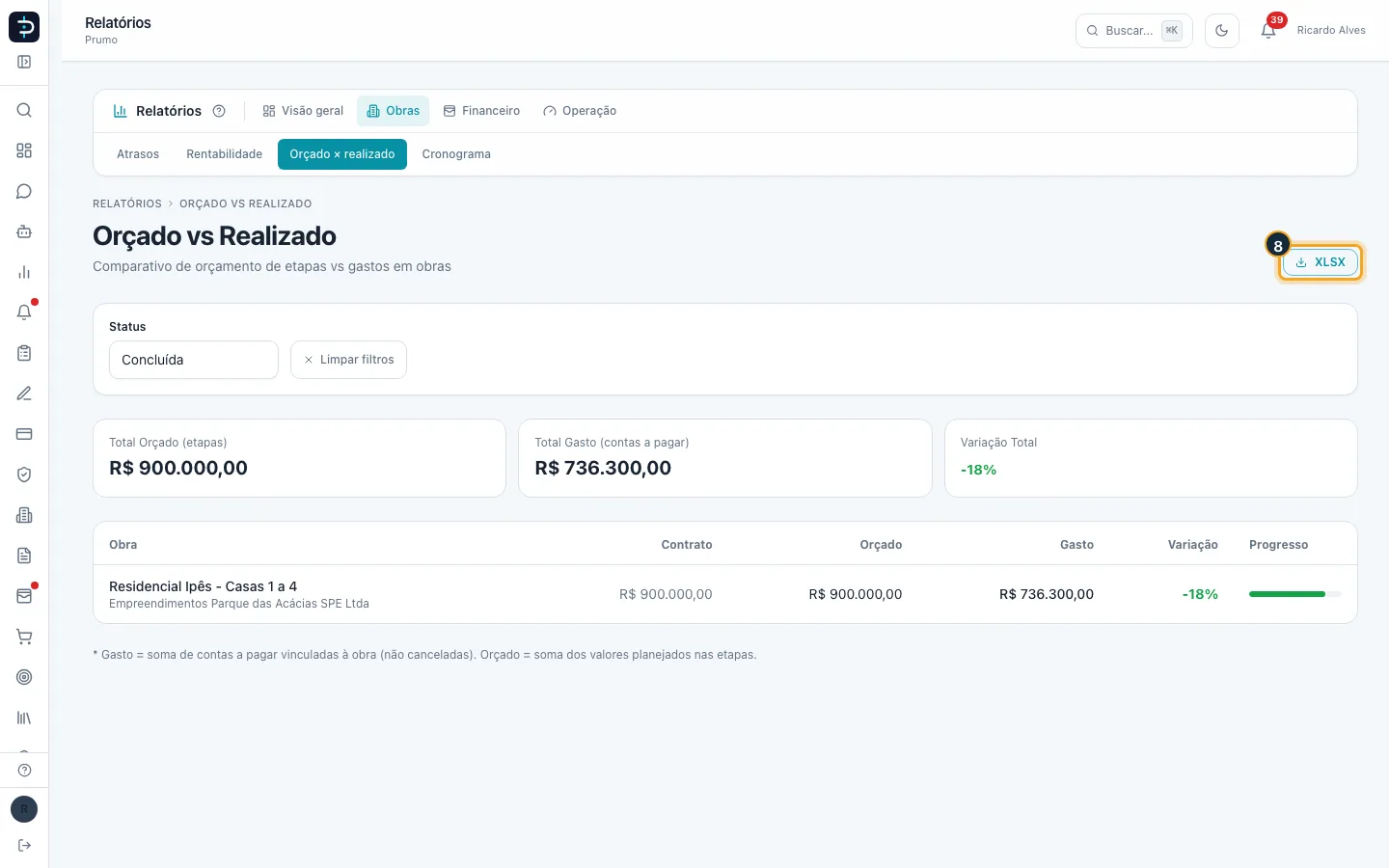This screenshot has height=868, width=1389.
Task: Open the sidebar magnifier search icon
Action: tap(24, 110)
